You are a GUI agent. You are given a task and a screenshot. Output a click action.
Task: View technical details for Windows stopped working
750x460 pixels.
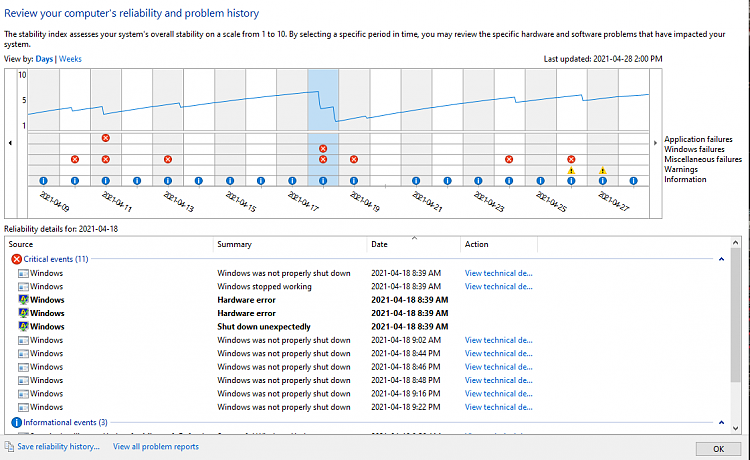498,286
